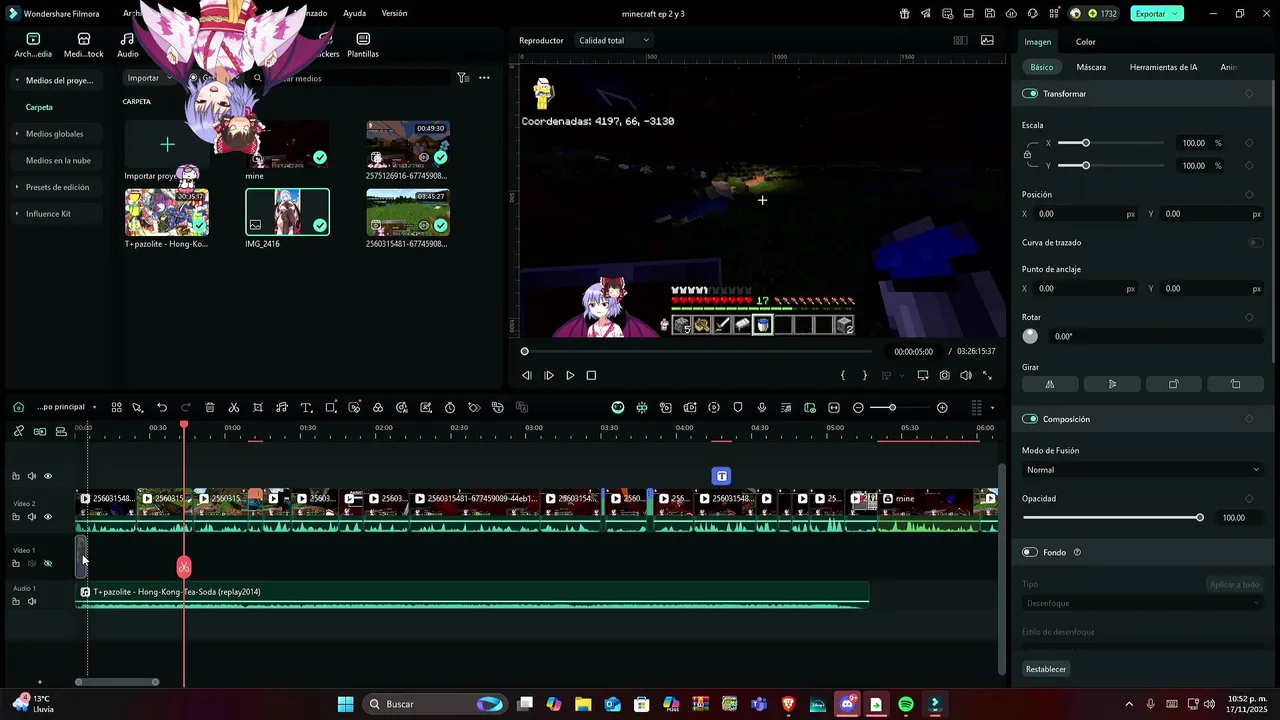The image size is (1280, 720).
Task: Open Discord from the taskbar
Action: pos(848,704)
